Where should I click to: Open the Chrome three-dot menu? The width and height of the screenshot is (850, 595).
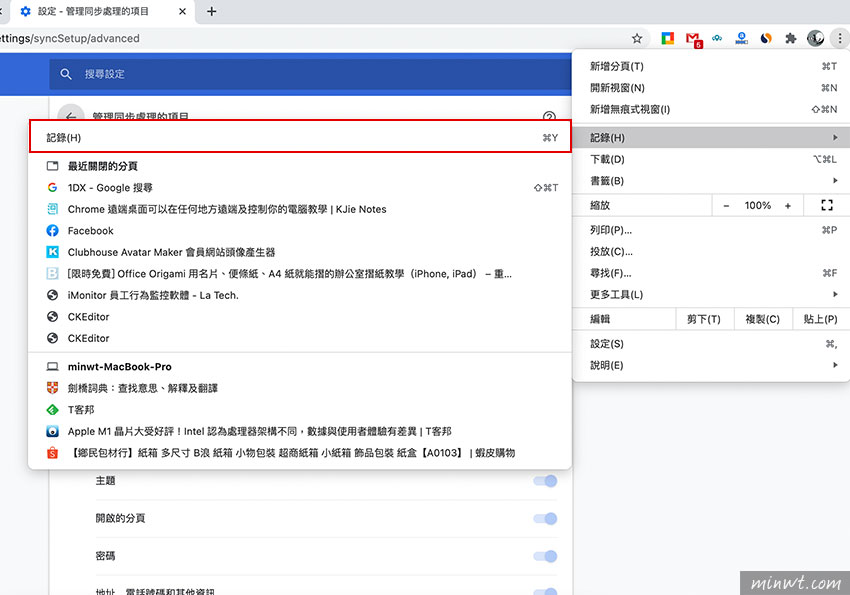pos(840,38)
